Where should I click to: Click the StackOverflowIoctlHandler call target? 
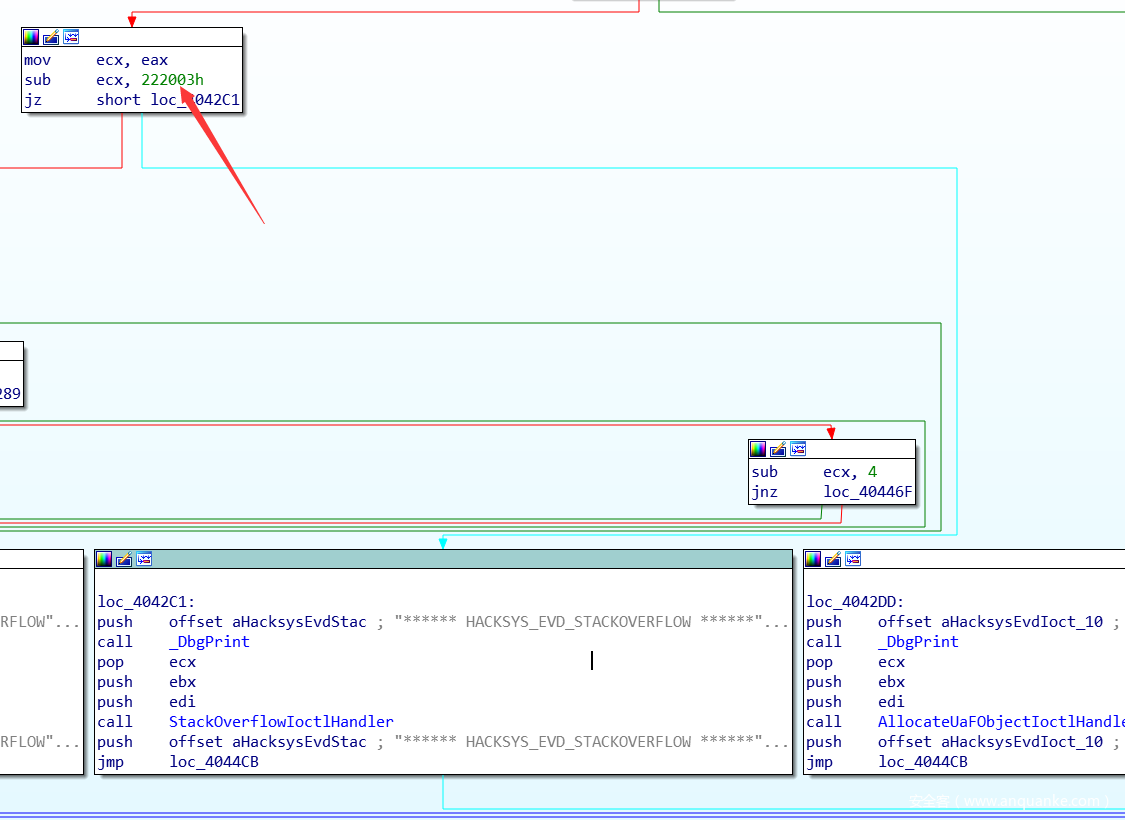(x=281, y=722)
